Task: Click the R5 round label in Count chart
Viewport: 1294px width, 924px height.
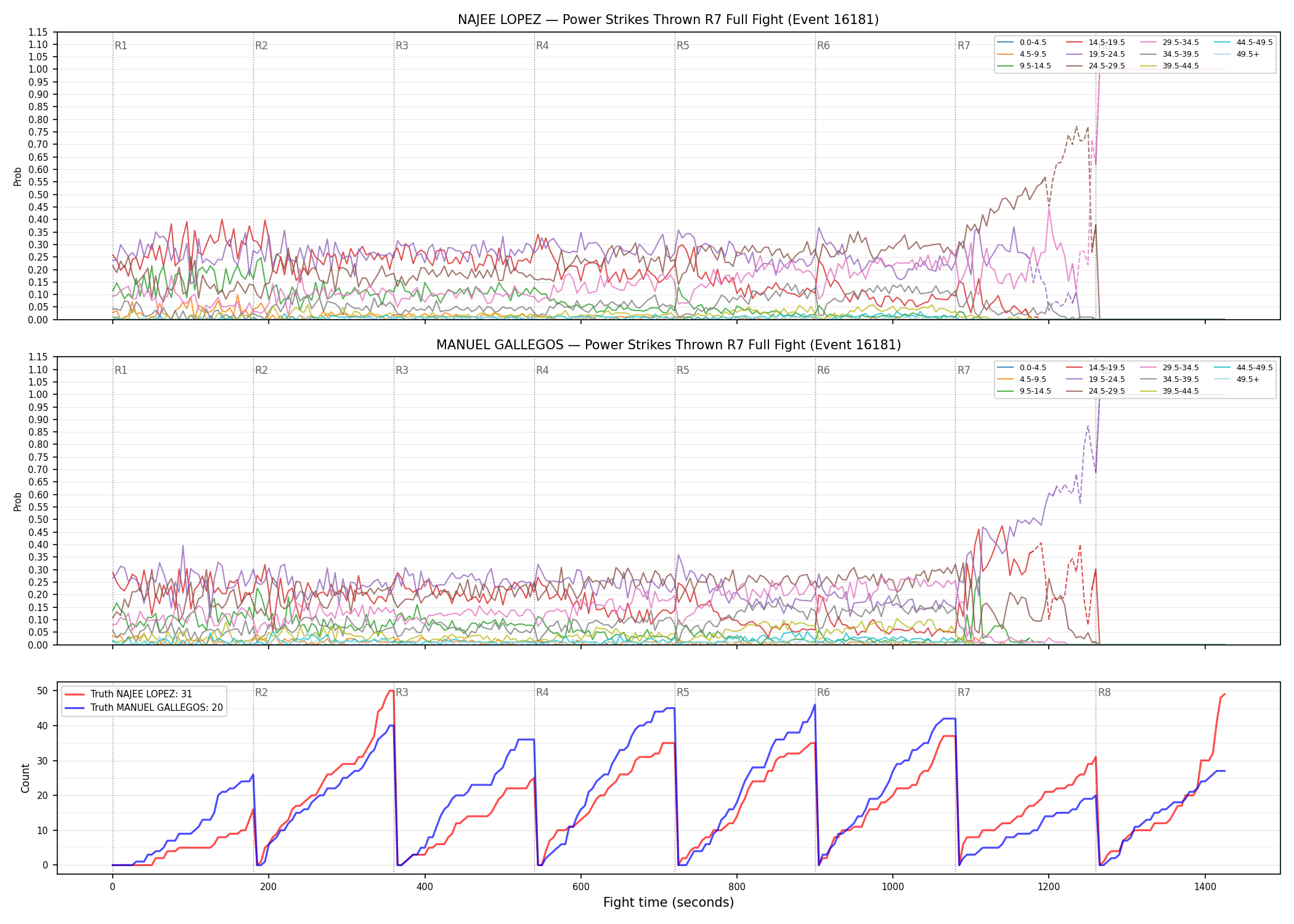Action: click(x=683, y=692)
